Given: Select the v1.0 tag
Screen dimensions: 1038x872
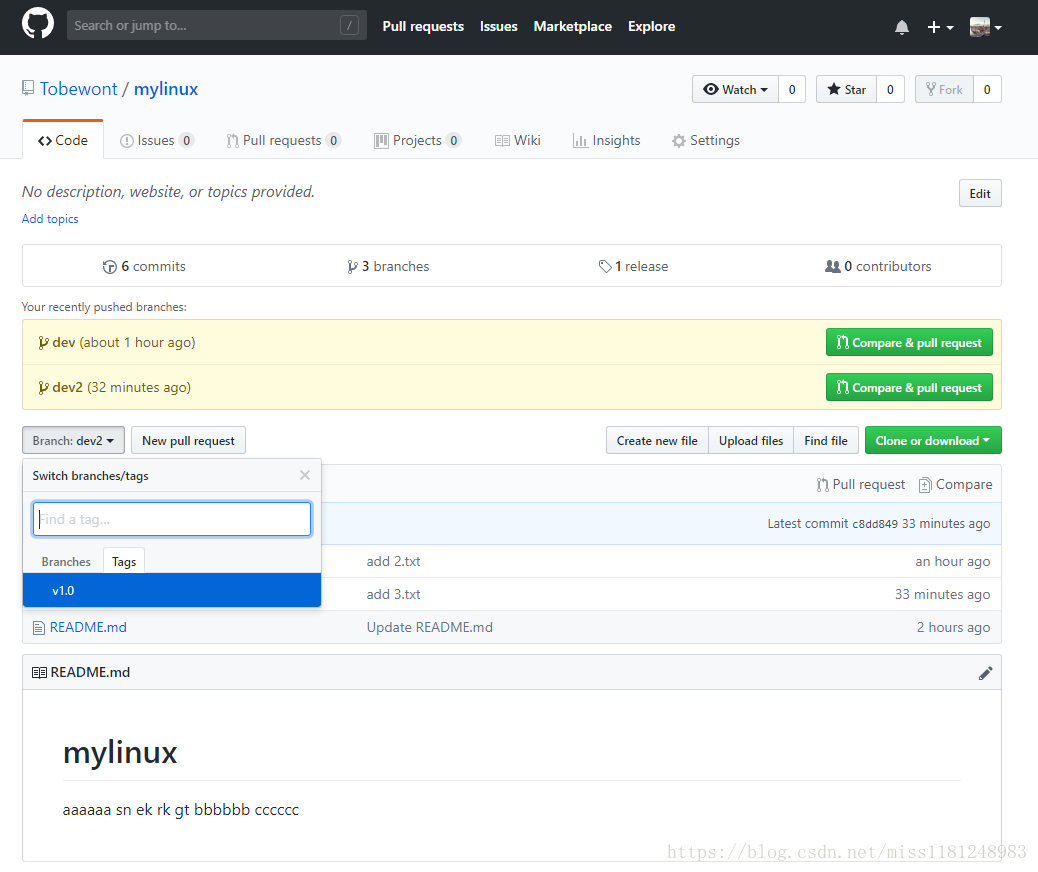Looking at the screenshot, I should point(172,591).
